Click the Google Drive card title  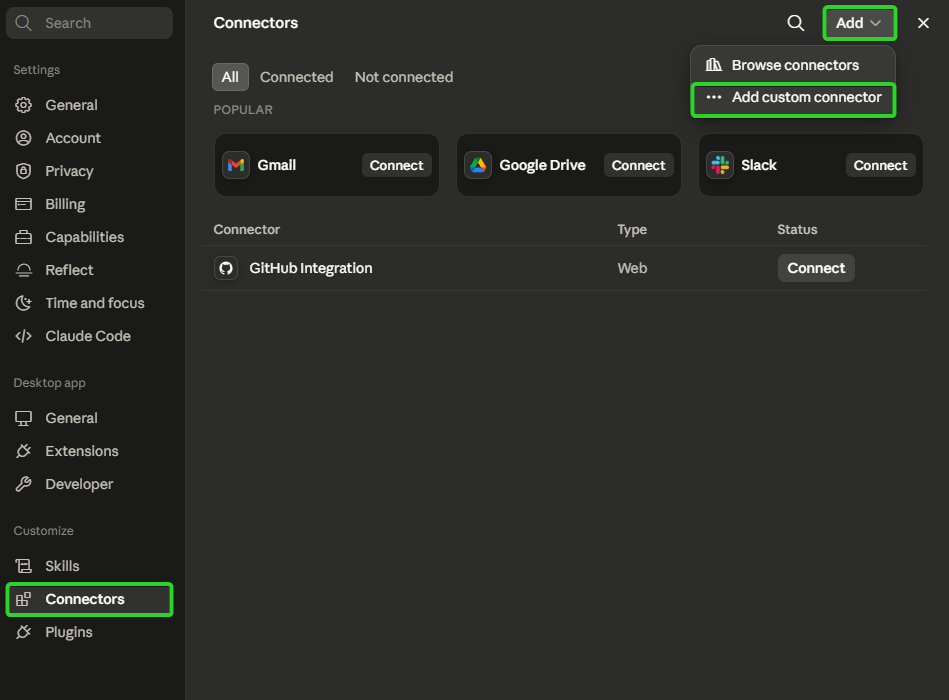coord(542,165)
